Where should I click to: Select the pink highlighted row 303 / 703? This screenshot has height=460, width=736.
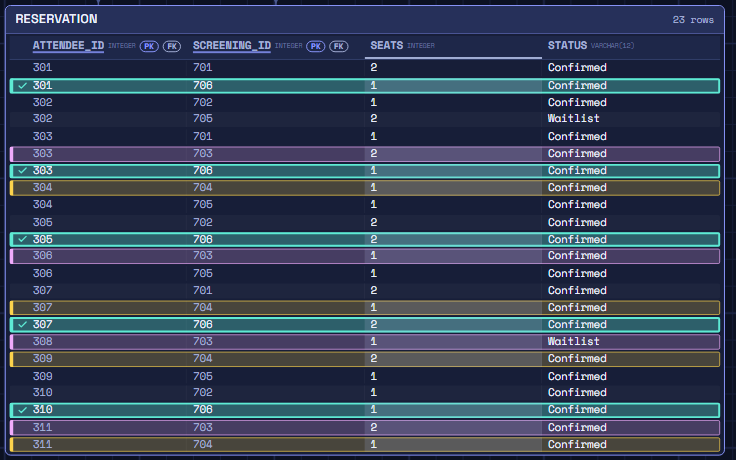[x=365, y=153]
